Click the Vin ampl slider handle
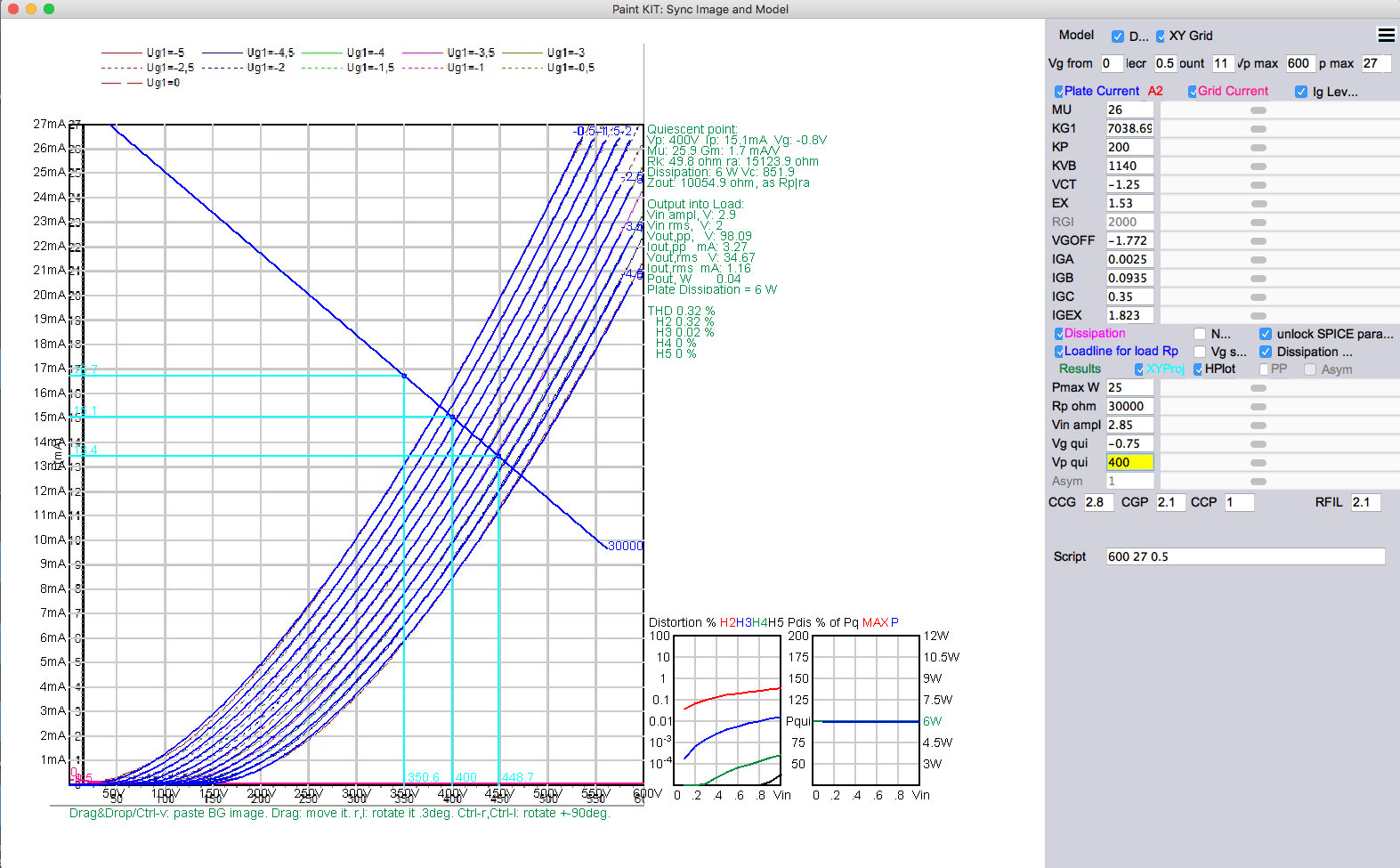Screen dimensions: 1400x868 (1258, 426)
